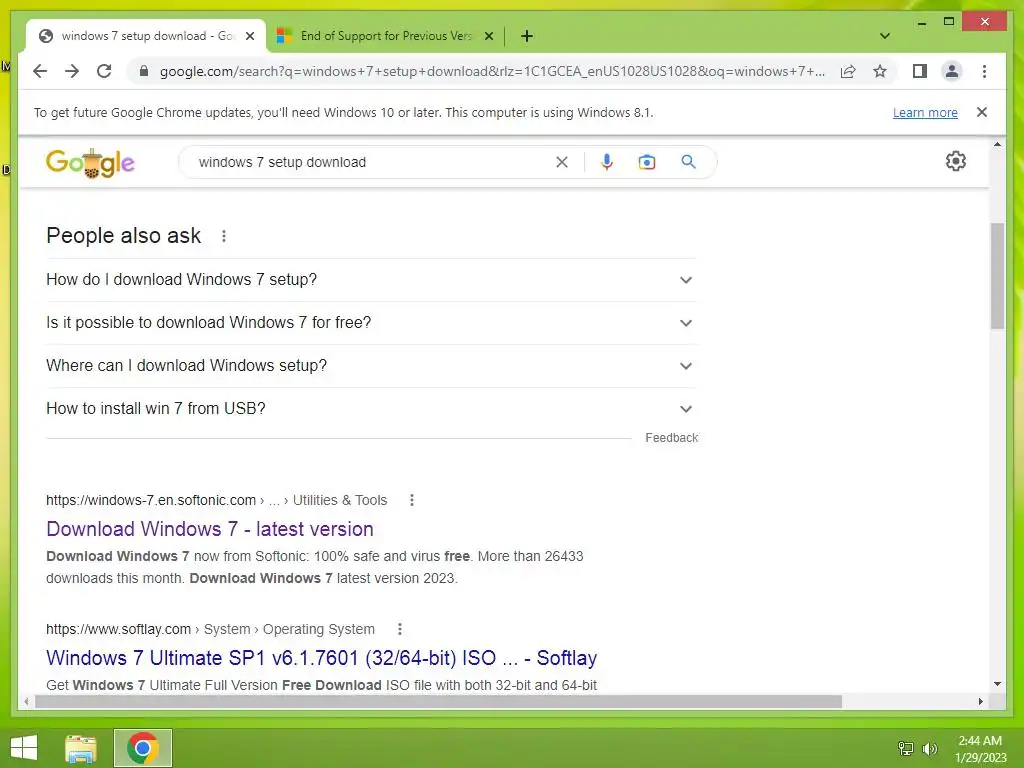This screenshot has height=768, width=1024.
Task: Expand Is it possible to download free question
Action: click(x=371, y=323)
